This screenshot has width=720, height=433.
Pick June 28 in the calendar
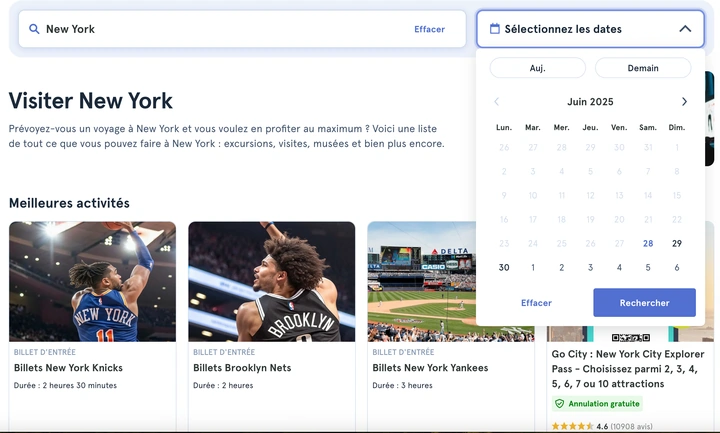tap(648, 243)
